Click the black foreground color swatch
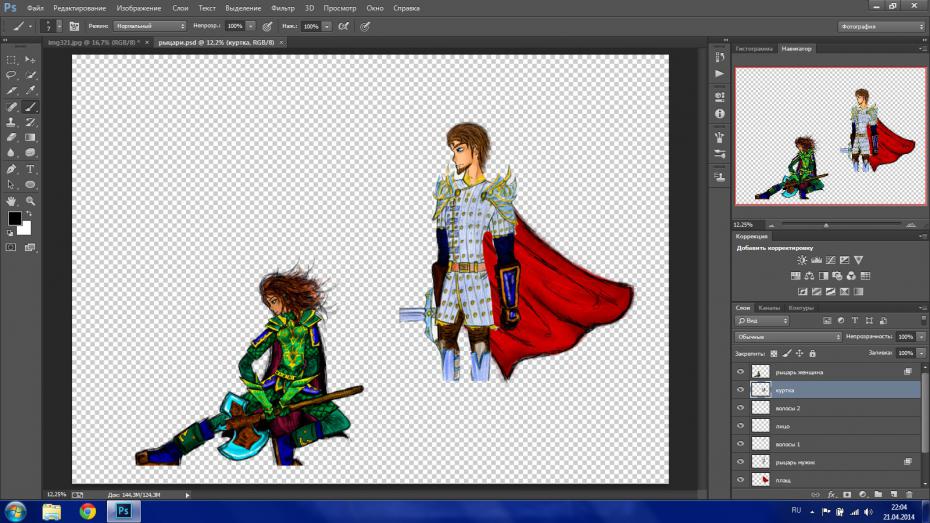 (15, 218)
